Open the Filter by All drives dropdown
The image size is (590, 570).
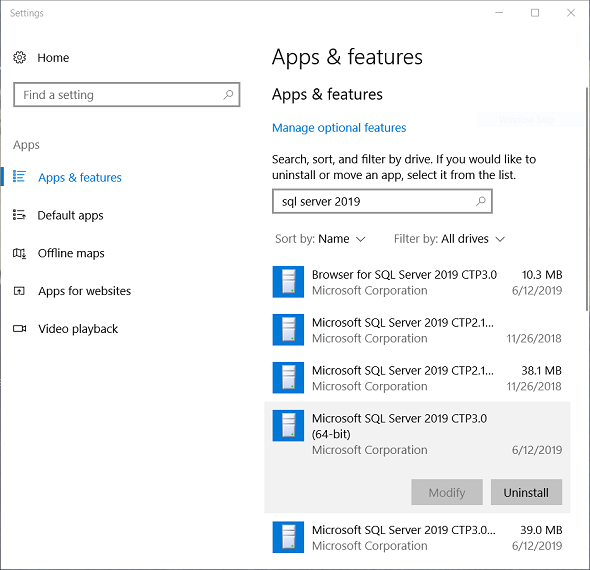pyautogui.click(x=449, y=239)
